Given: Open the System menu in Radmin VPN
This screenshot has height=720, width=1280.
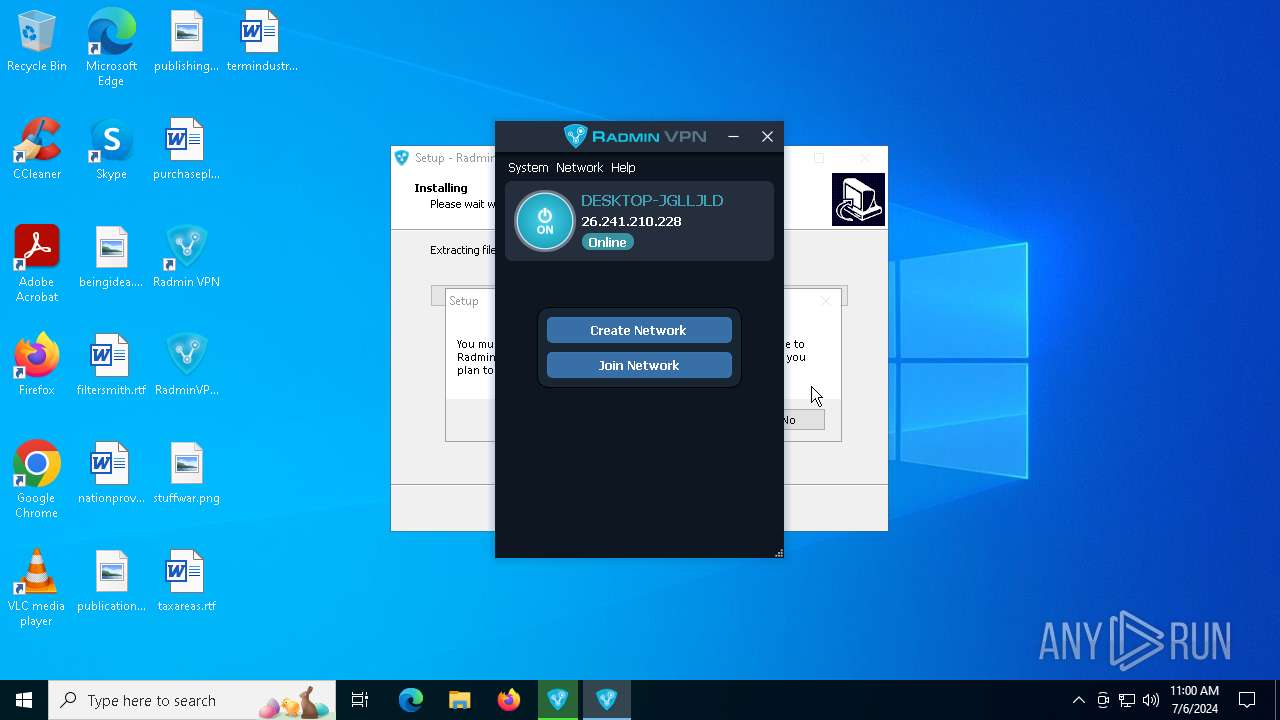Looking at the screenshot, I should tap(528, 168).
